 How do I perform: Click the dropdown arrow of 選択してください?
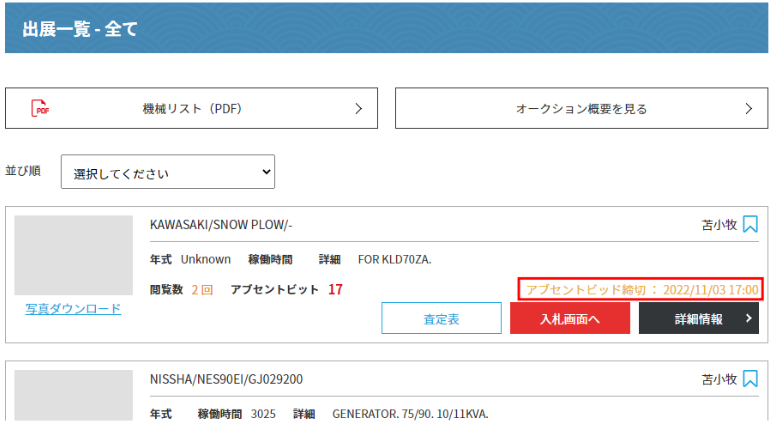(x=266, y=172)
